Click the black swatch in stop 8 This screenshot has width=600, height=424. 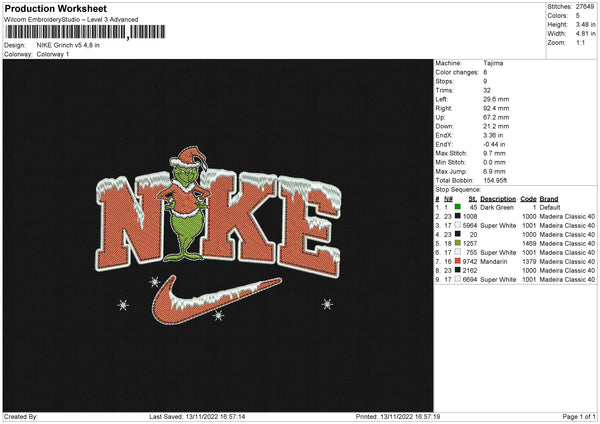pyautogui.click(x=458, y=269)
